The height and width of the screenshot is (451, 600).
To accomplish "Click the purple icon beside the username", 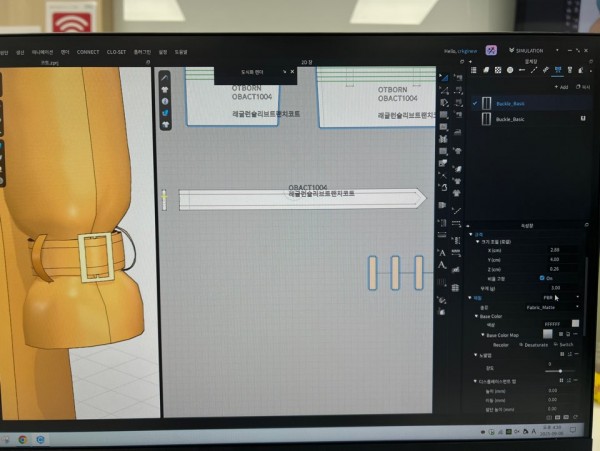I will [491, 49].
